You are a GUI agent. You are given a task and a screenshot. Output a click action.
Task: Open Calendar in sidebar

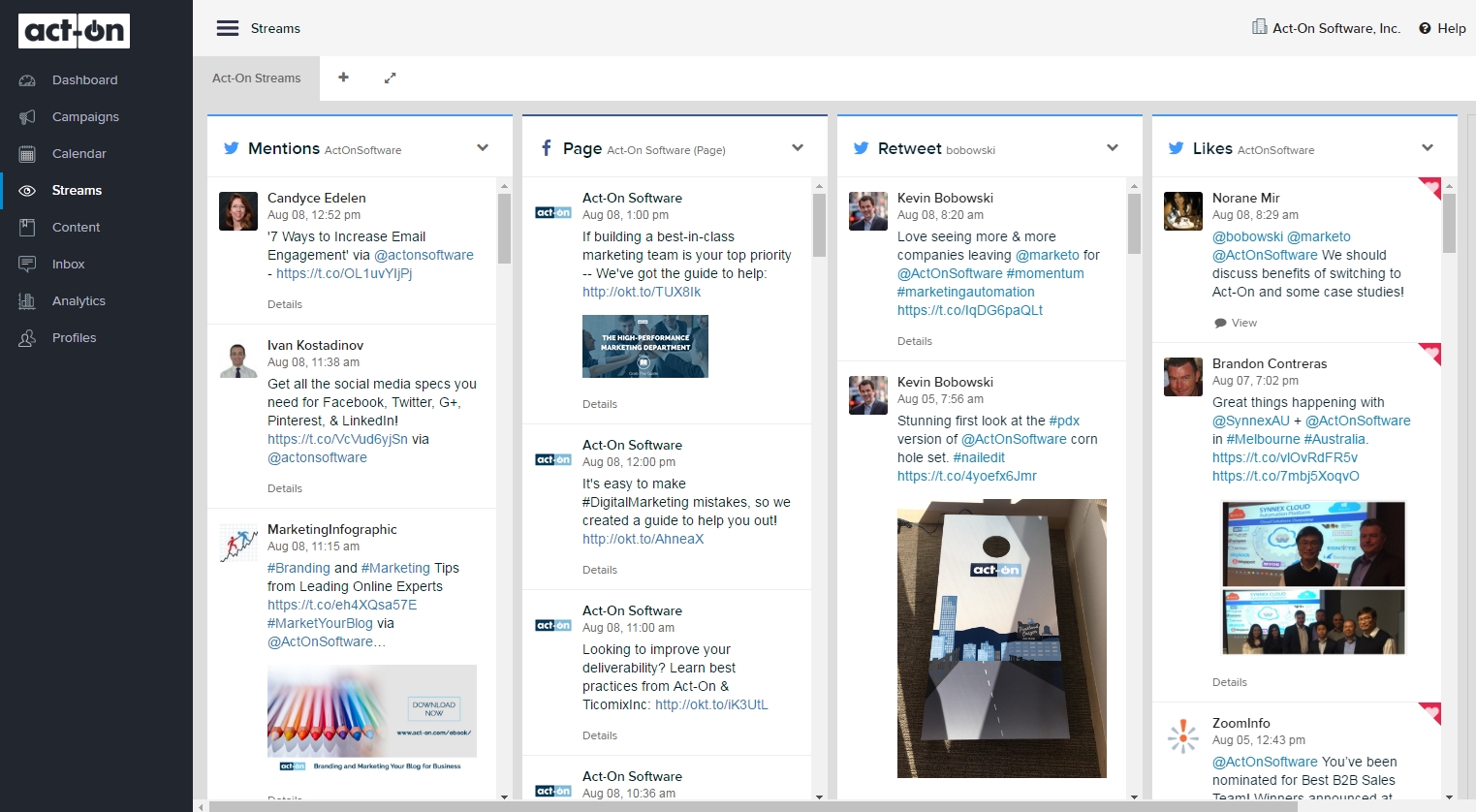(79, 154)
